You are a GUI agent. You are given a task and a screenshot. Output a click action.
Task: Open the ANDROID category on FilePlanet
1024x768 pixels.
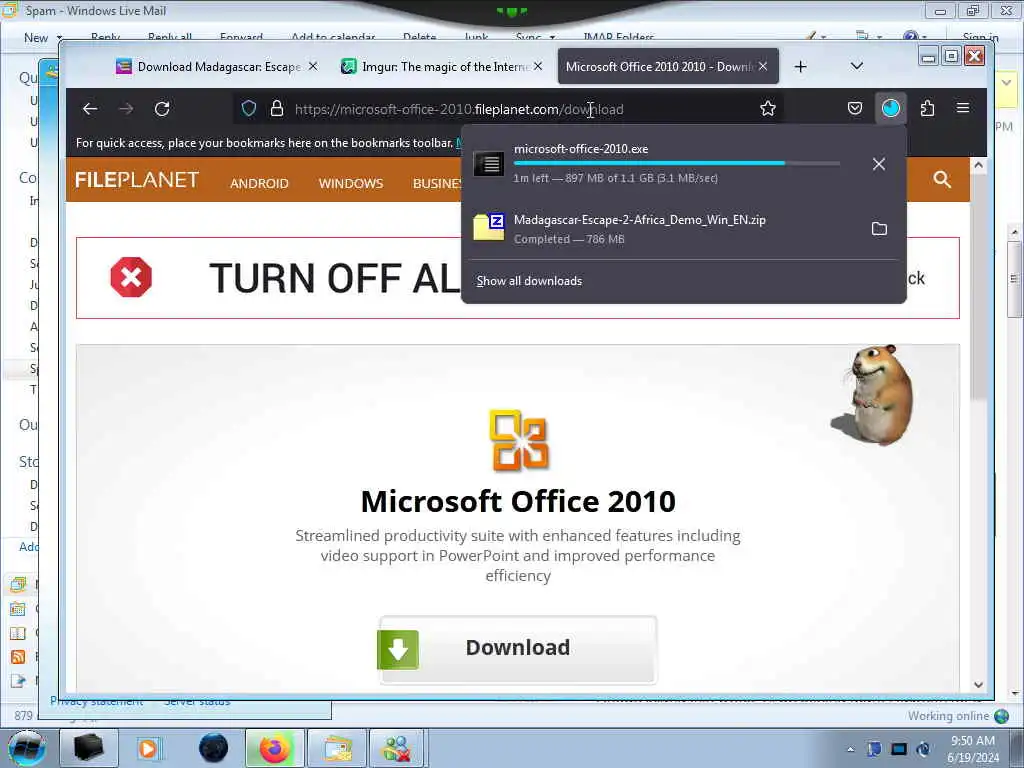pos(259,184)
